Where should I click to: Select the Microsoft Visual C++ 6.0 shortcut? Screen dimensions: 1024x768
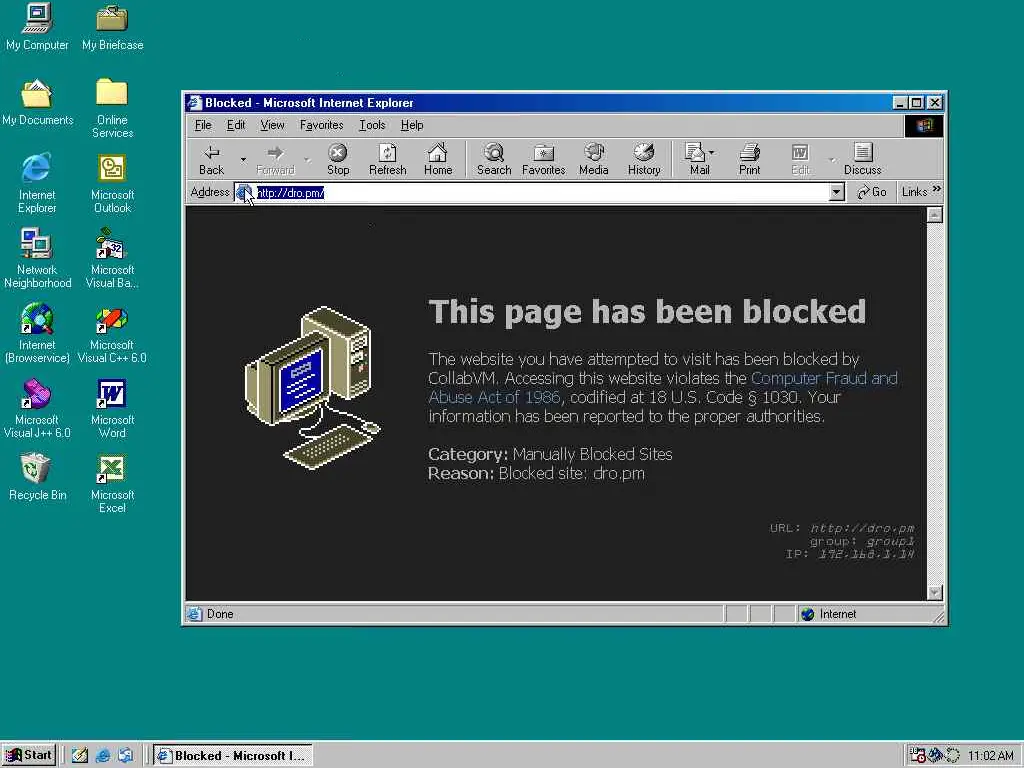click(x=112, y=334)
